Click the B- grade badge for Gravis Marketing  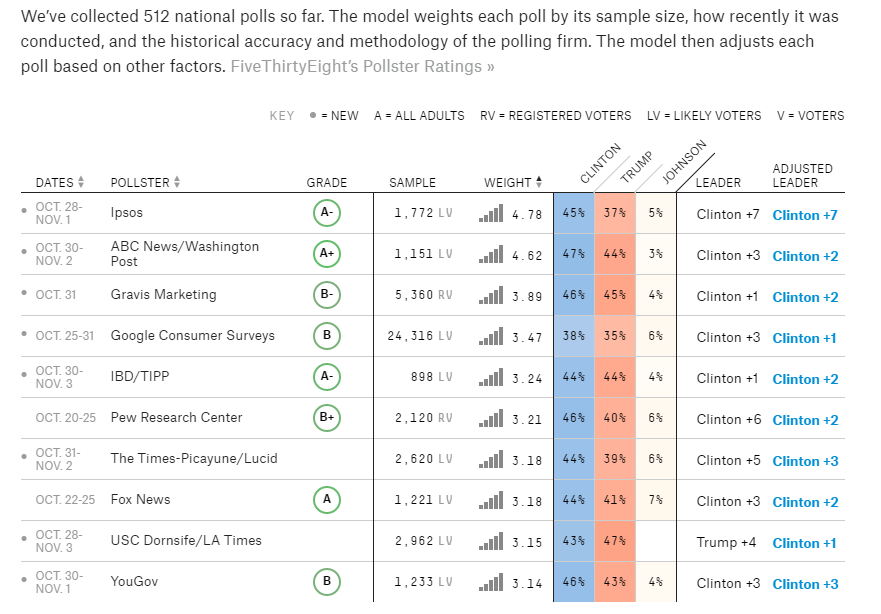pos(327,295)
